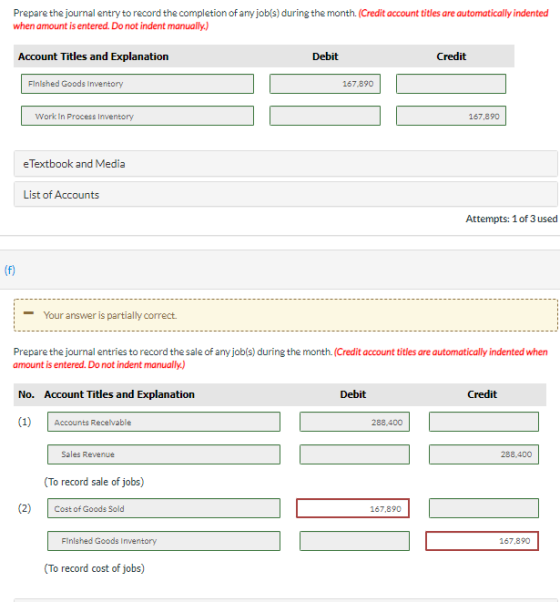The width and height of the screenshot is (560, 602).
Task: Click the 167,890 credit for Work In Process
Action: click(x=451, y=116)
